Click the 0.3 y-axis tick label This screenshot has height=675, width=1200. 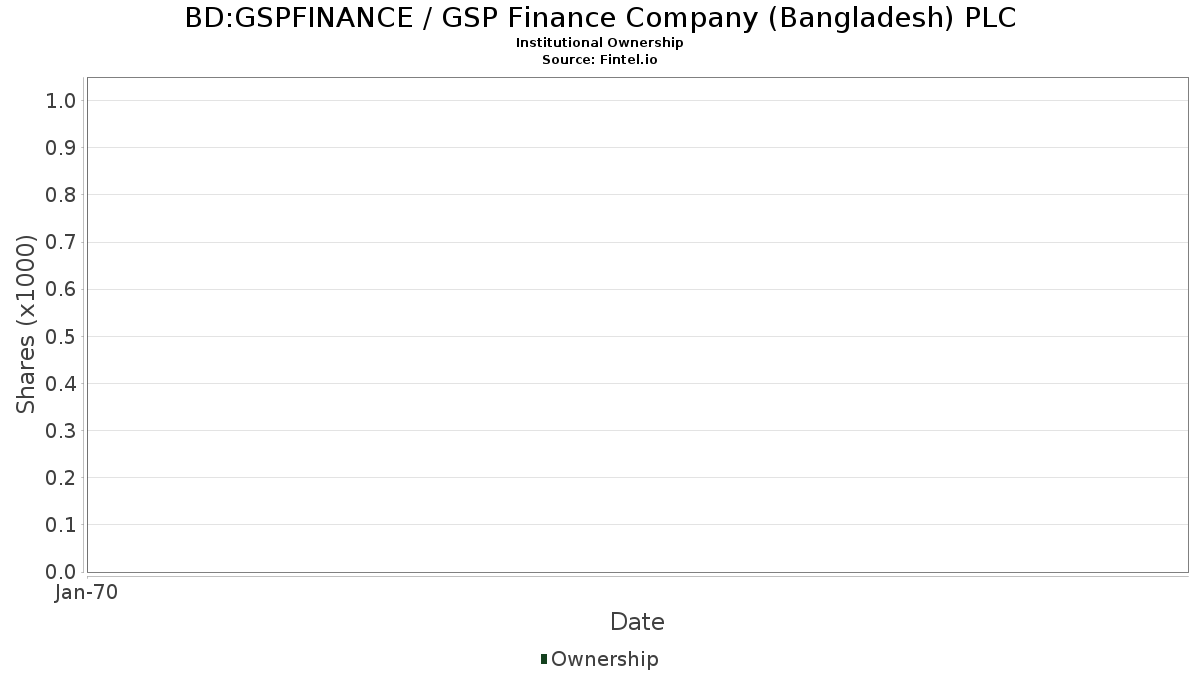(61, 431)
